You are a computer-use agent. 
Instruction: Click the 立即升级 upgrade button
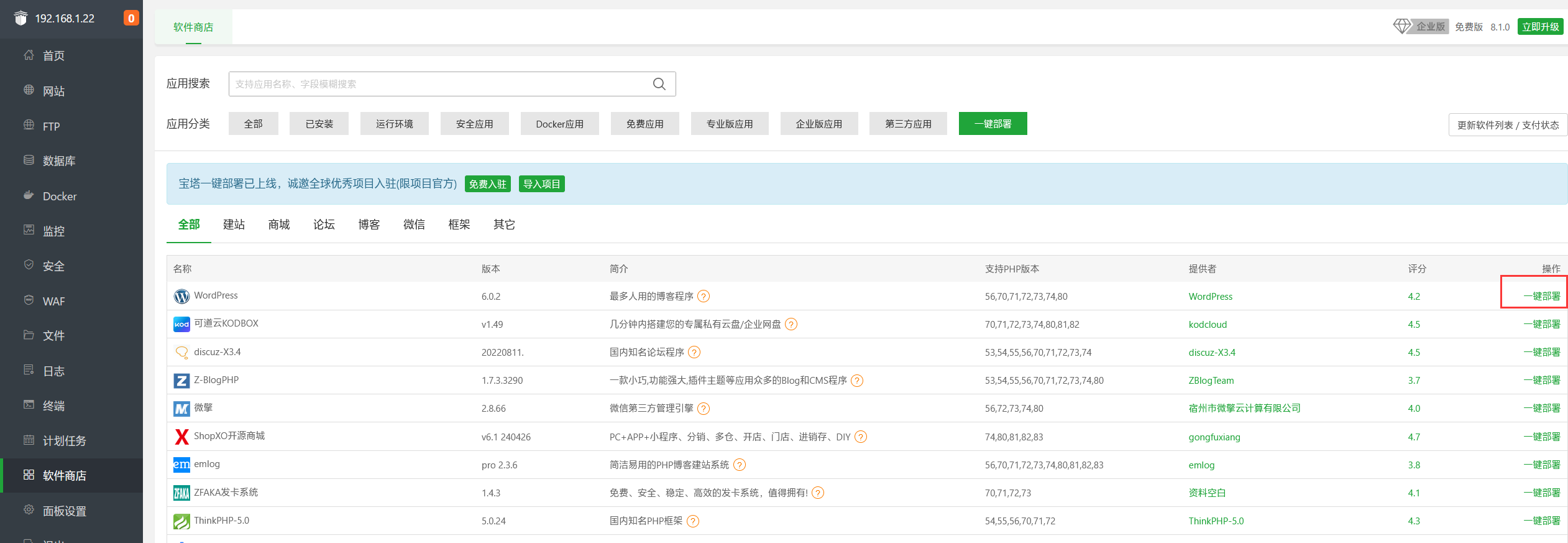click(1541, 27)
